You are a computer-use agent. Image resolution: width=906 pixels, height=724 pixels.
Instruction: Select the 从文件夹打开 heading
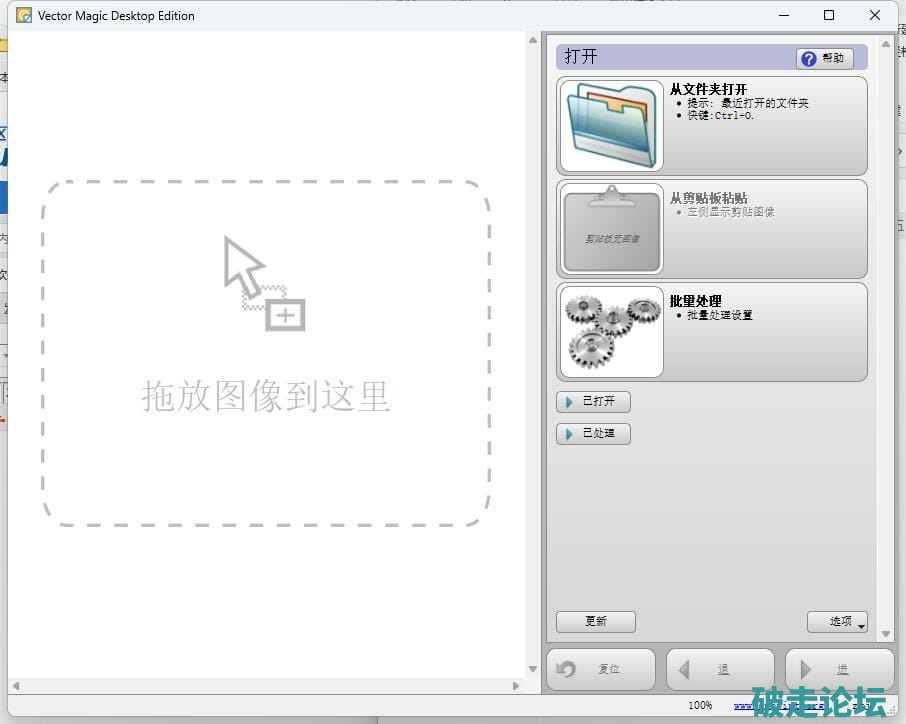pyautogui.click(x=708, y=89)
